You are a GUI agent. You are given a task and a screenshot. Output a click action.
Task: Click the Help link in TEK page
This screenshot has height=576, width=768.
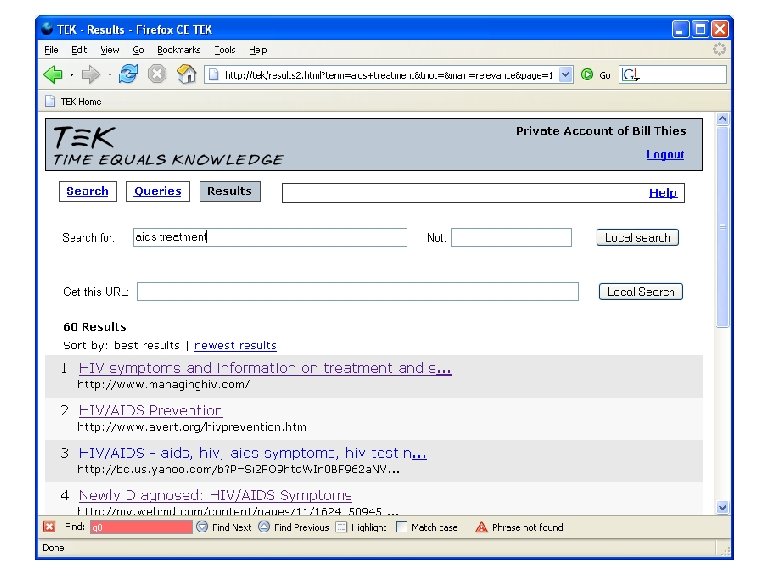[663, 192]
